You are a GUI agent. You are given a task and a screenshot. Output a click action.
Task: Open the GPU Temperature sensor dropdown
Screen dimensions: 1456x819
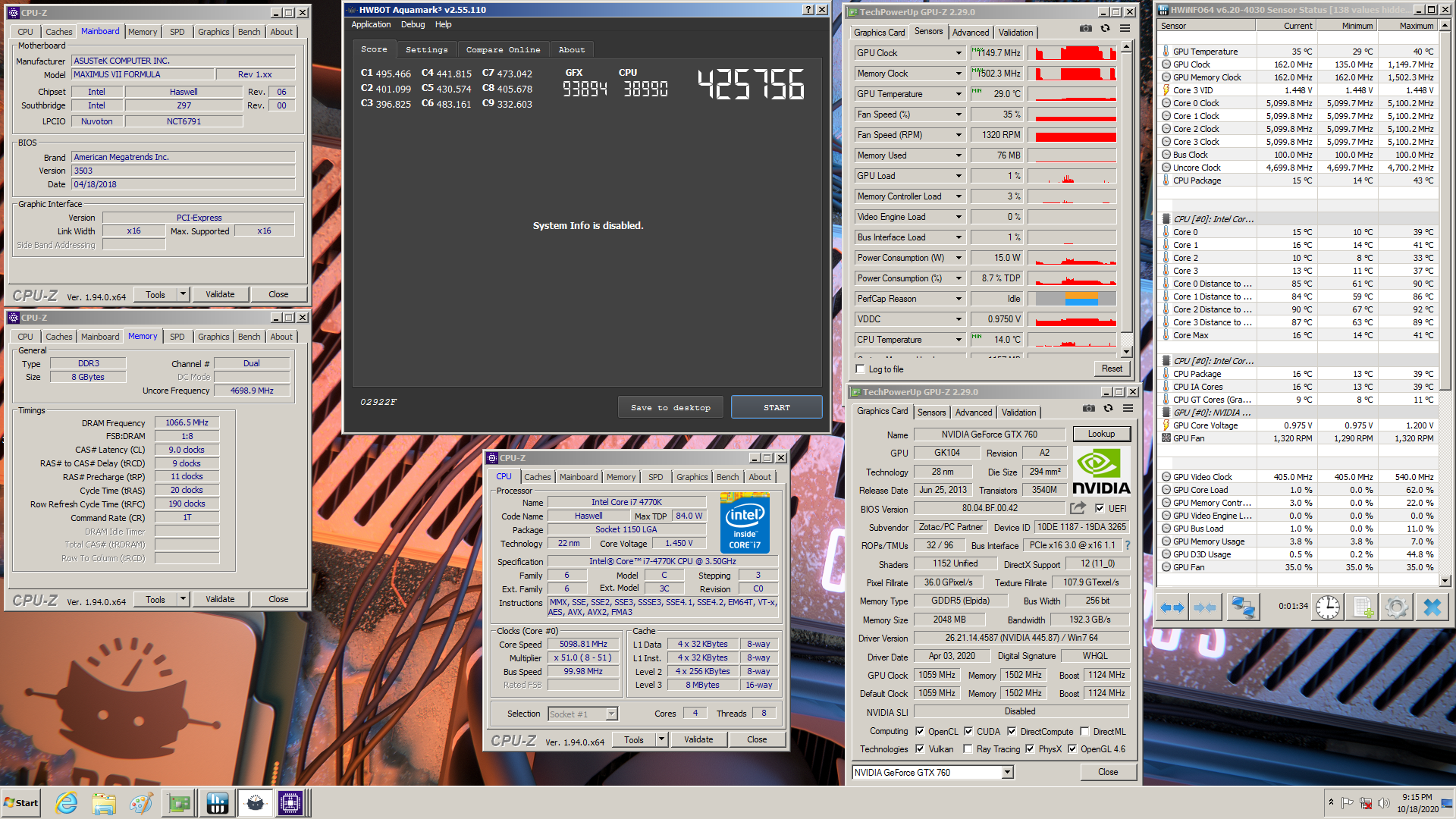[959, 94]
